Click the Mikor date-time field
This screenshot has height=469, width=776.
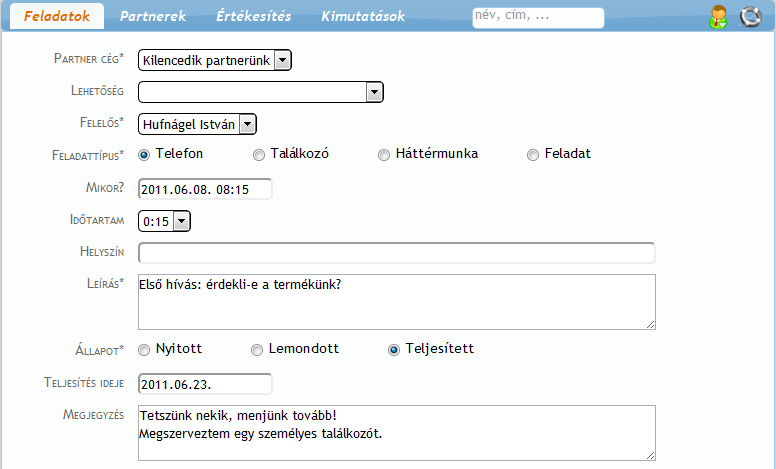(x=205, y=189)
